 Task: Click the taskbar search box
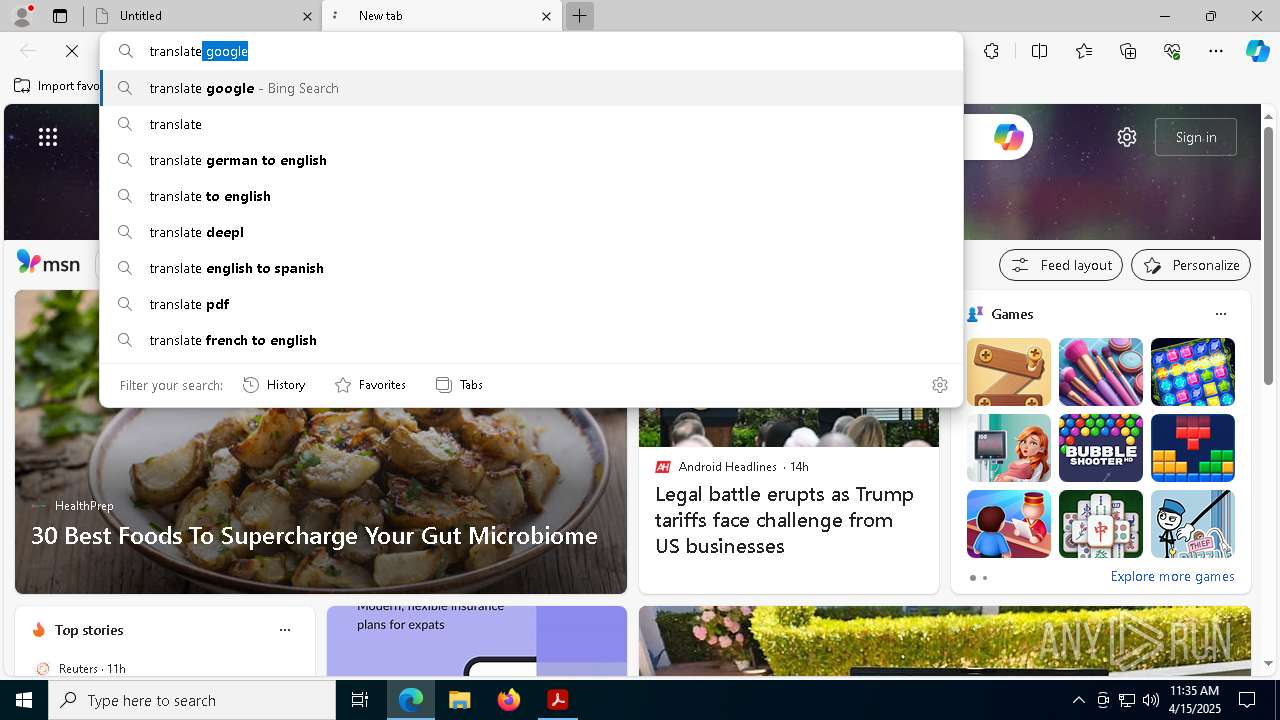click(x=192, y=700)
